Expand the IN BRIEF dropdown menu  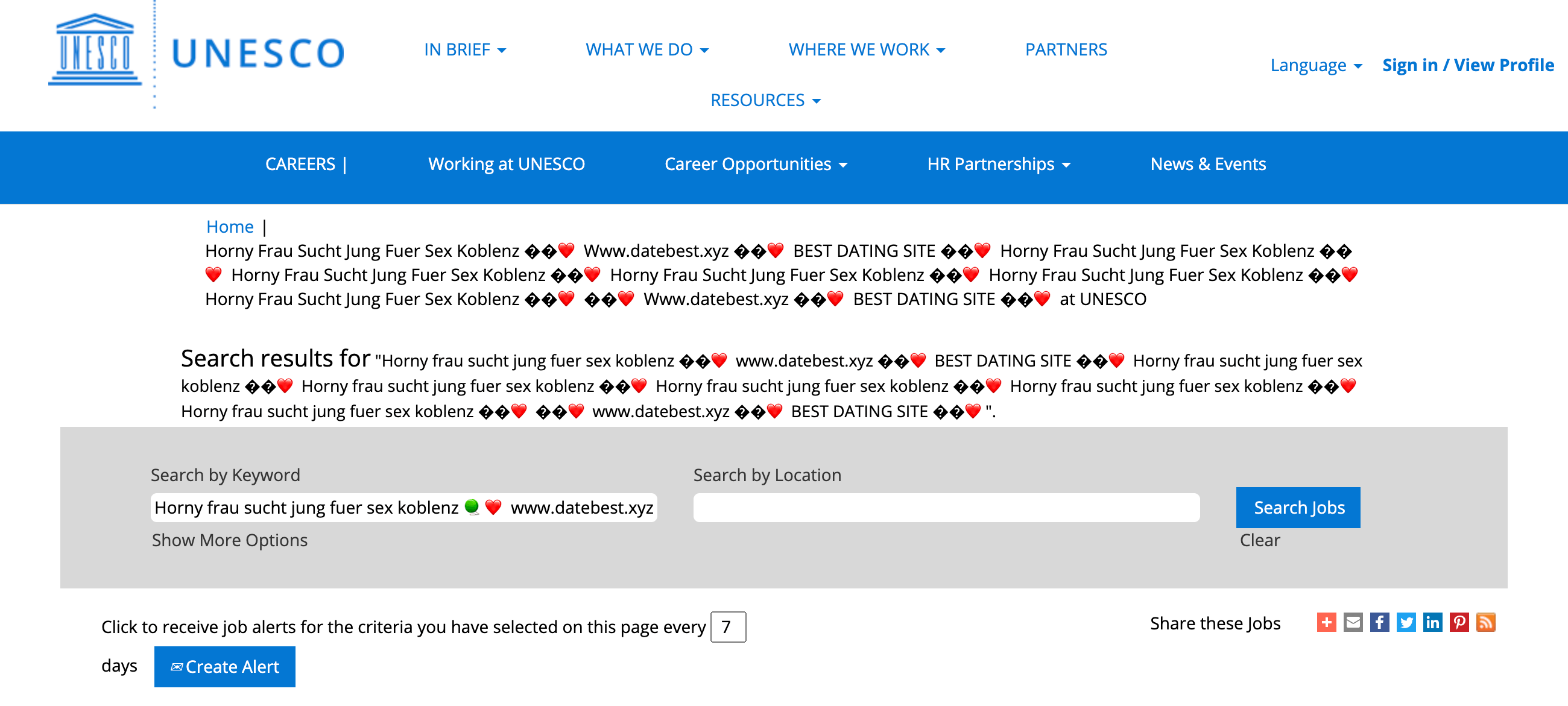pyautogui.click(x=465, y=50)
